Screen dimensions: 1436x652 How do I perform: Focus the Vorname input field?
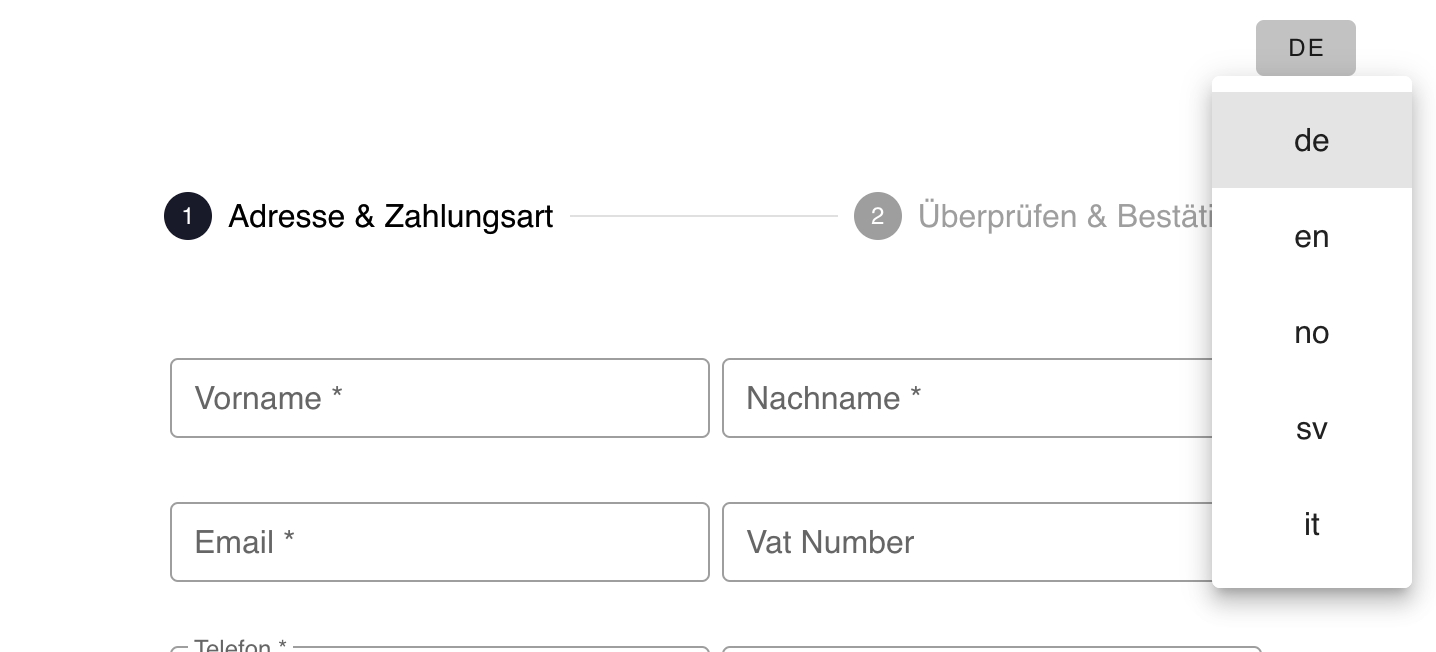point(440,398)
